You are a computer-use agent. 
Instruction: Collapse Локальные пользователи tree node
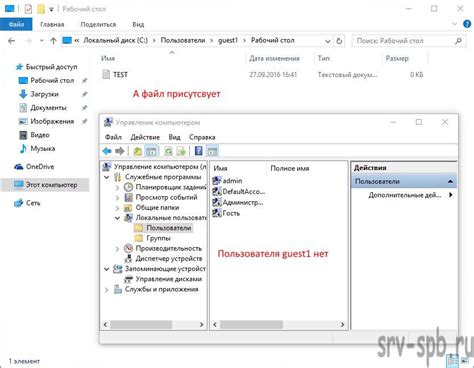(117, 218)
